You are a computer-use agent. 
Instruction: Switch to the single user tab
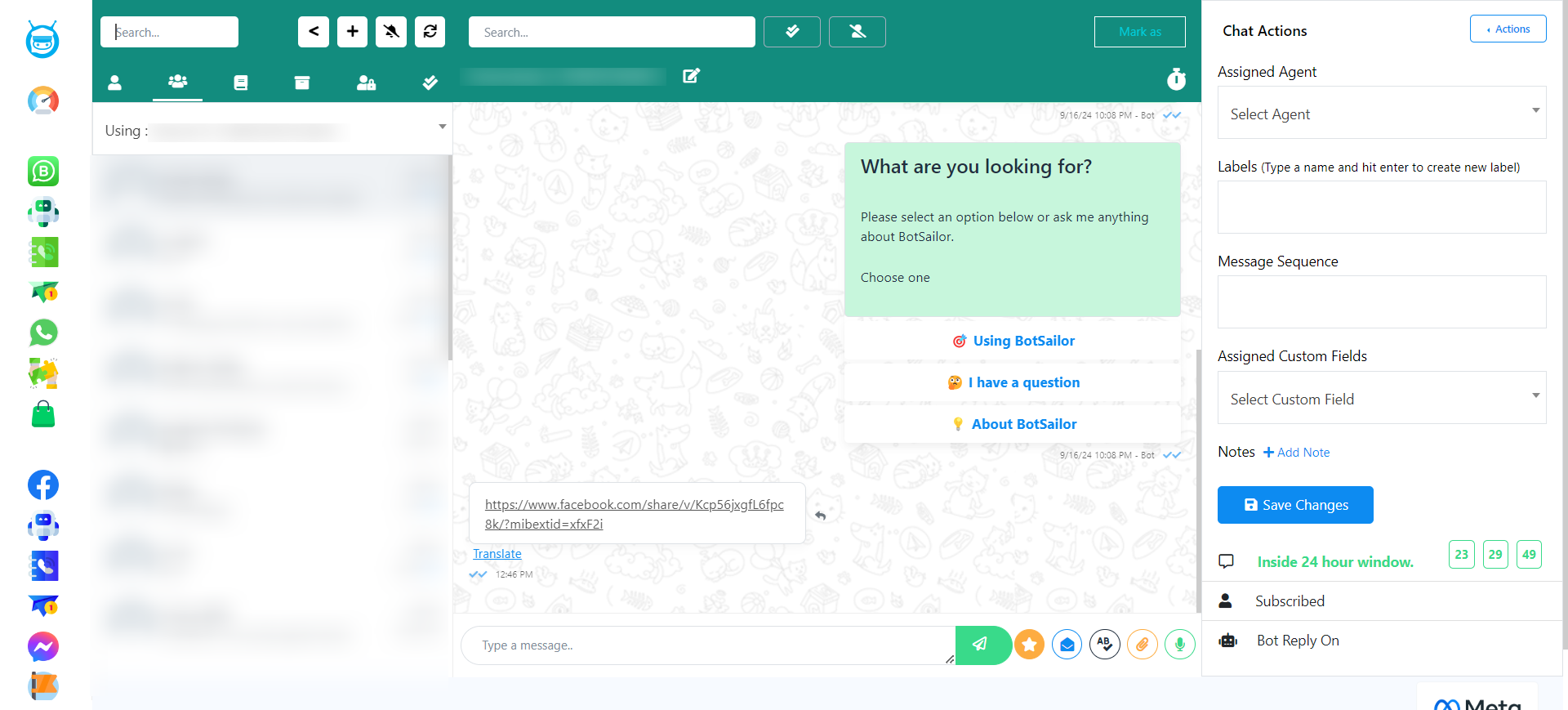coord(114,83)
